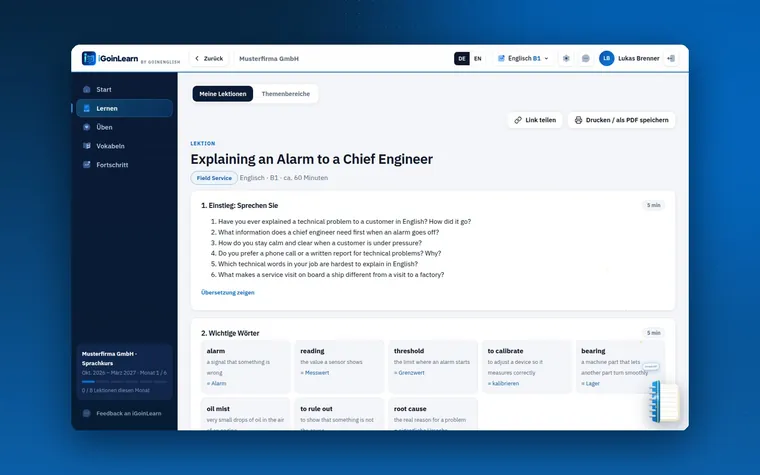This screenshot has height=475, width=760.
Task: Click question 'Which technical words in your job'
Action: tap(317, 264)
